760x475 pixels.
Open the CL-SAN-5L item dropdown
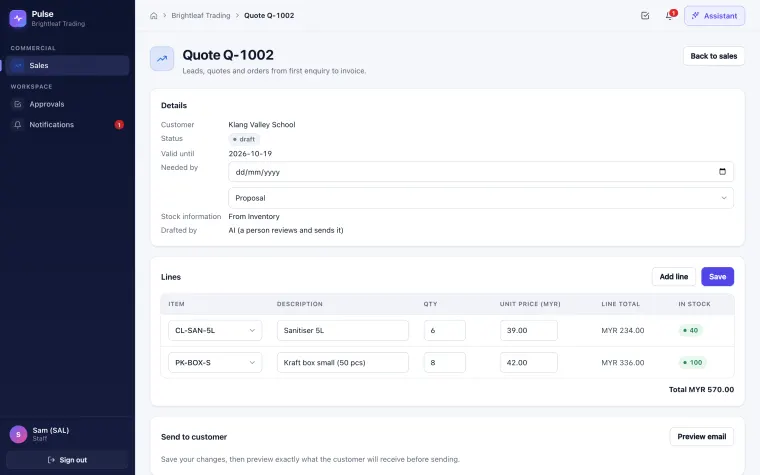point(215,331)
